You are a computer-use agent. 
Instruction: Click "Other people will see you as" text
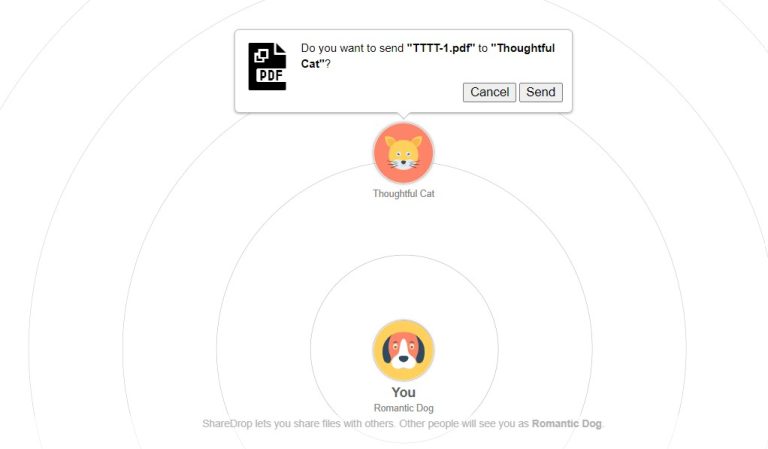coord(464,424)
